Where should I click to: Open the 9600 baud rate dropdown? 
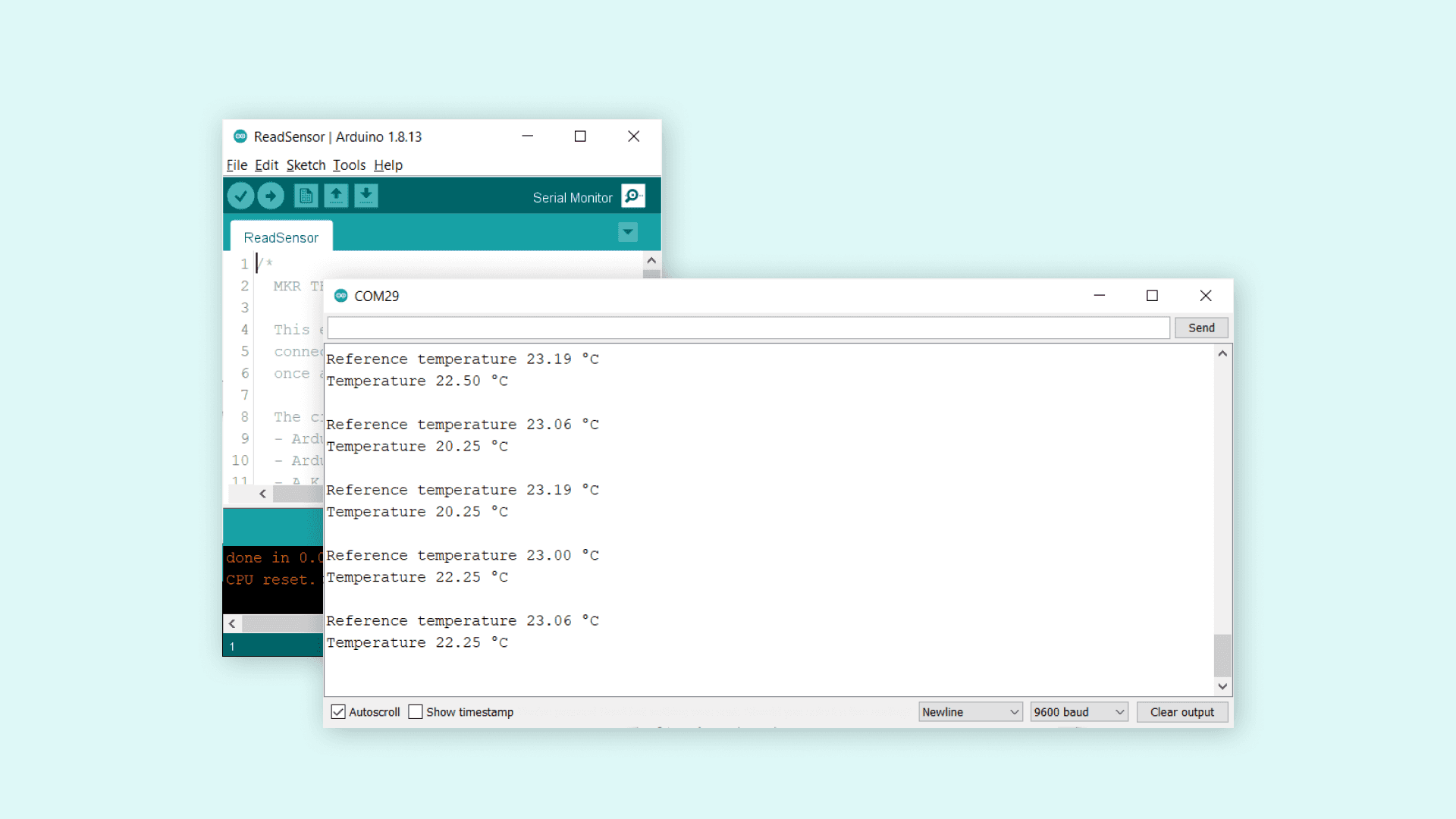(x=1078, y=712)
